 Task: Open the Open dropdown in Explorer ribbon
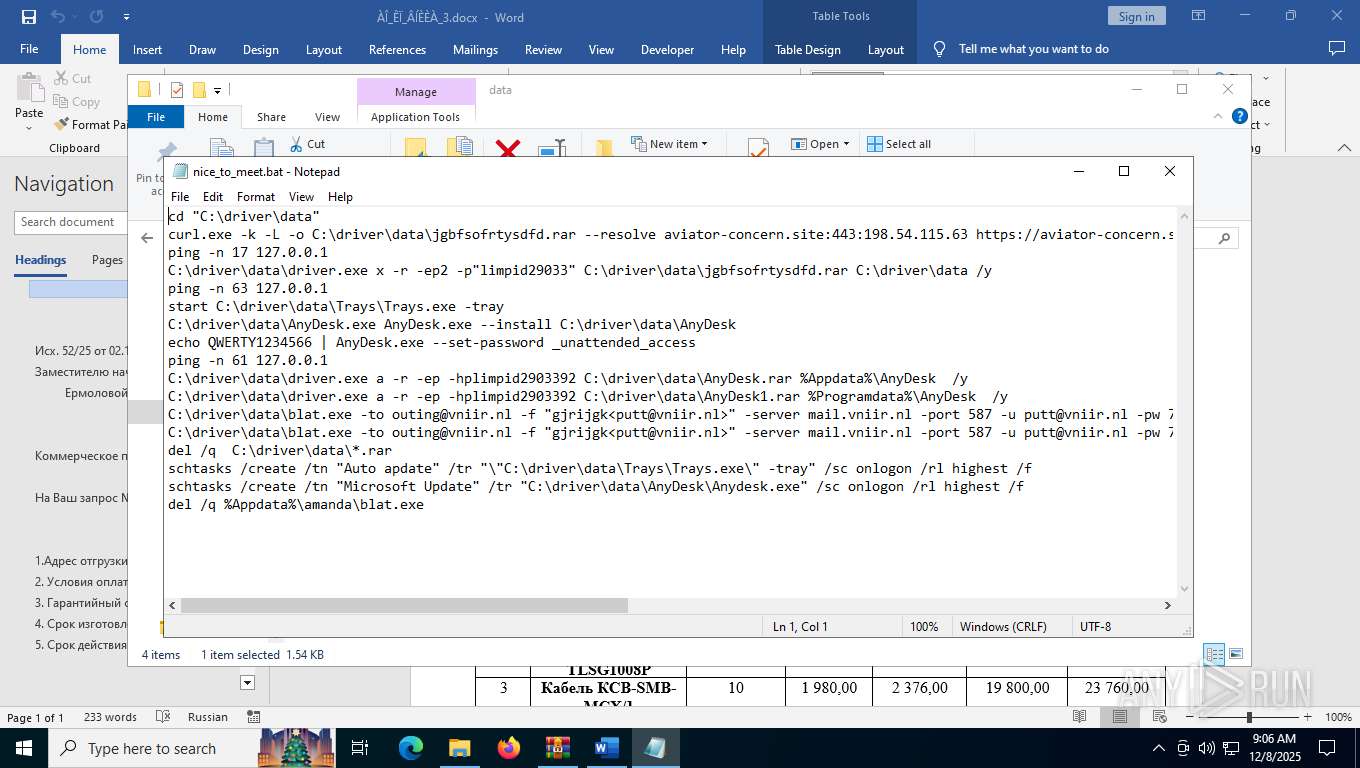coord(820,144)
